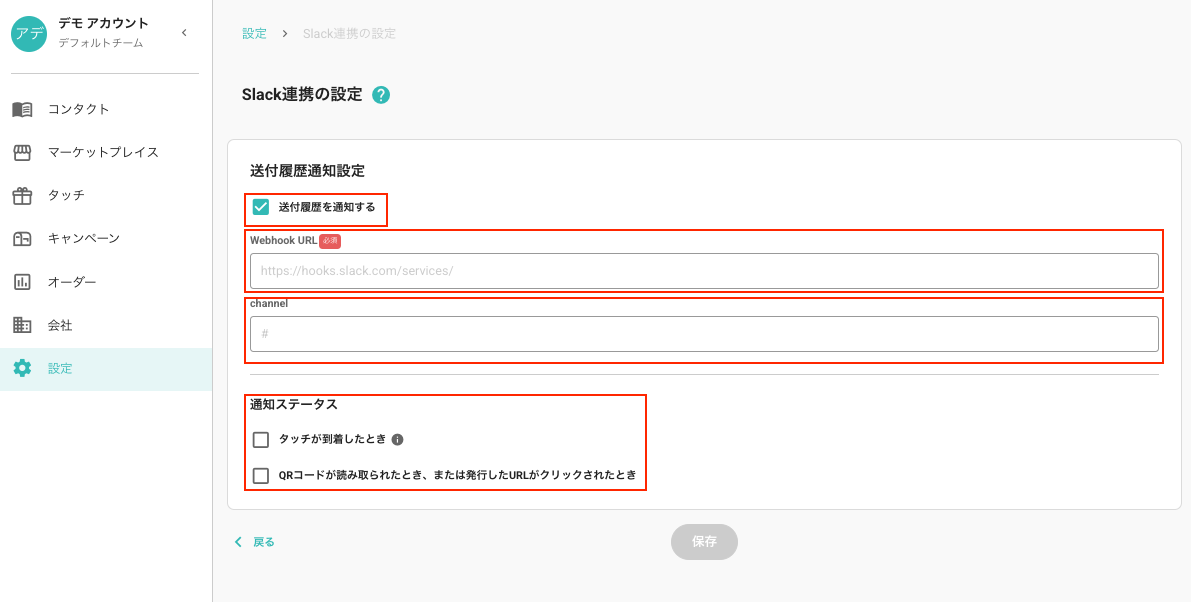Click the 送付履歴通知設定 heading
1191x602 pixels.
tap(308, 171)
